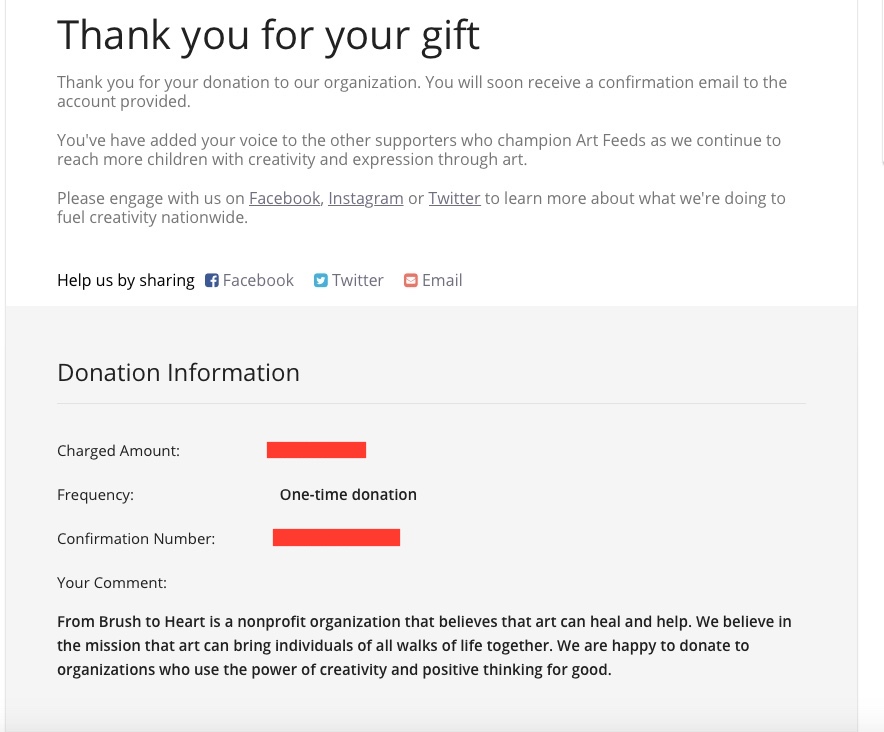The image size is (884, 732).
Task: Click the 'Help us by sharing' label
Action: click(x=126, y=281)
